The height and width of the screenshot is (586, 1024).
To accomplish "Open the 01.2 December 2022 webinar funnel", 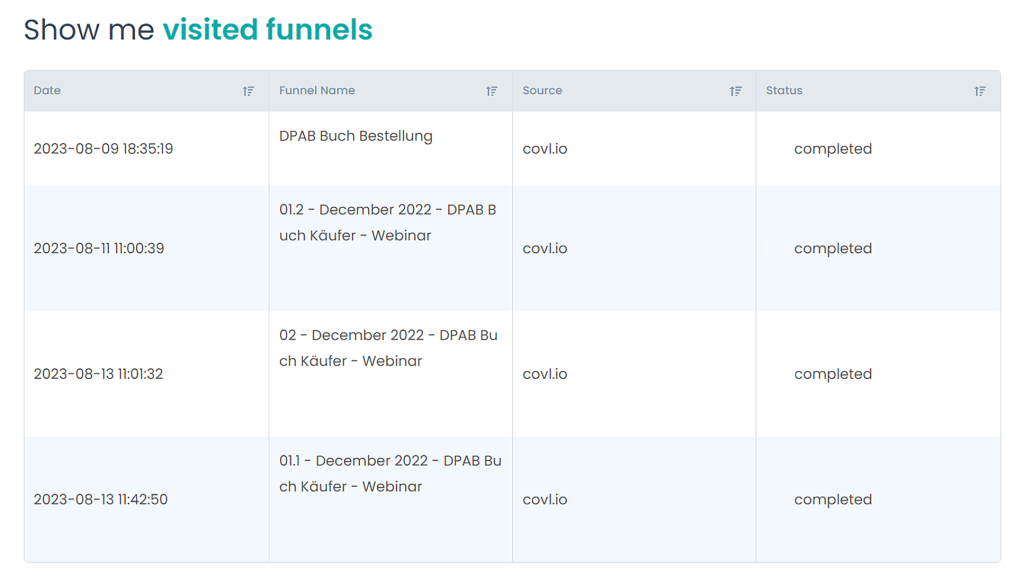I will [x=388, y=223].
